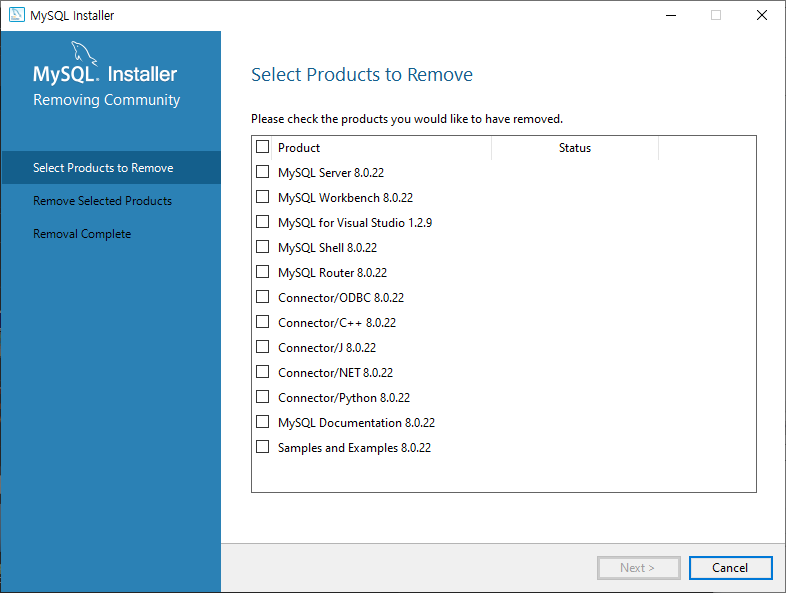Select the MySQL Shell 8.0.22 checkbox
The width and height of the screenshot is (786, 593).
tap(262, 247)
